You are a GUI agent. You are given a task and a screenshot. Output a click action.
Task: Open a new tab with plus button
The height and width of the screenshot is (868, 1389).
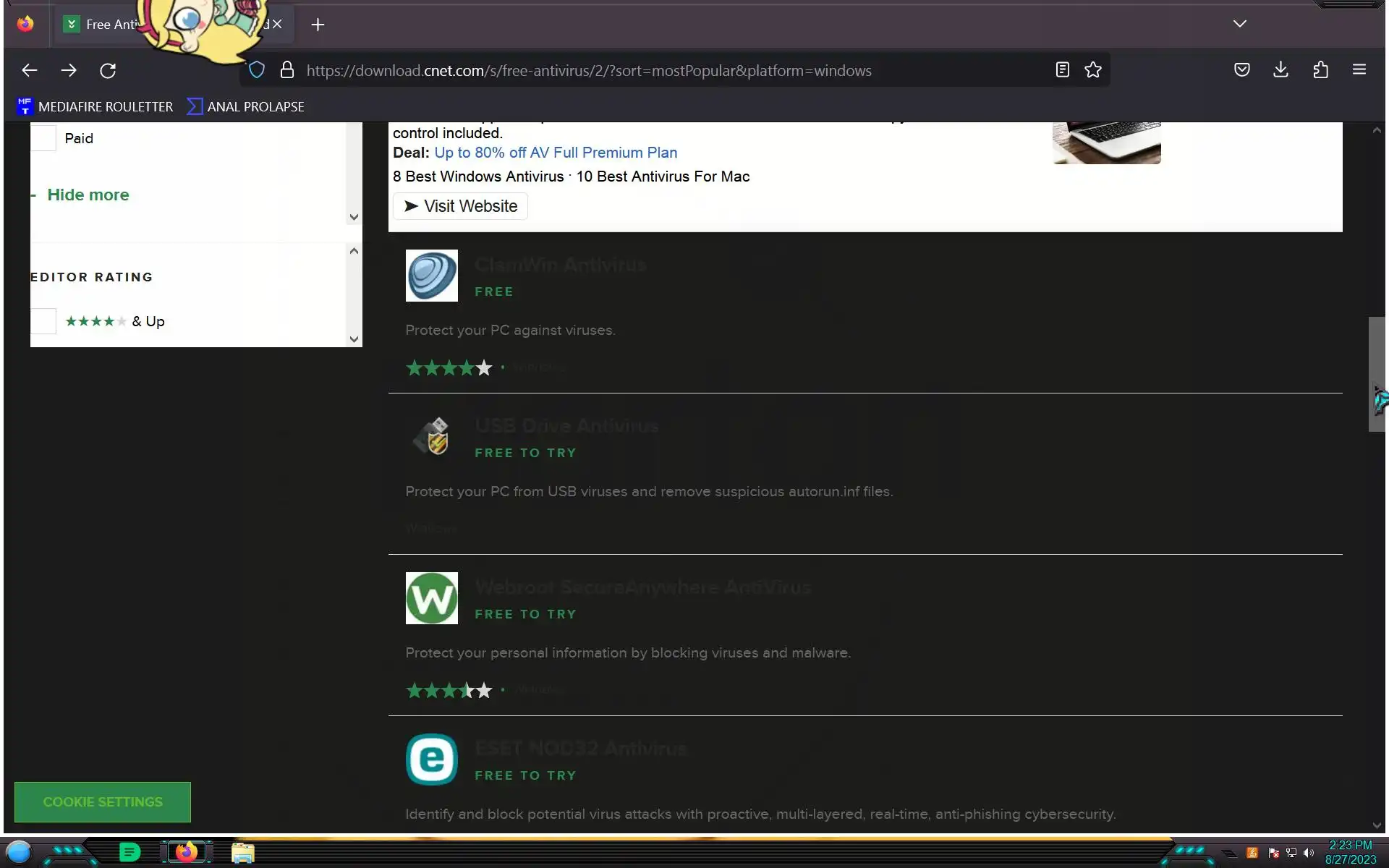pyautogui.click(x=318, y=25)
